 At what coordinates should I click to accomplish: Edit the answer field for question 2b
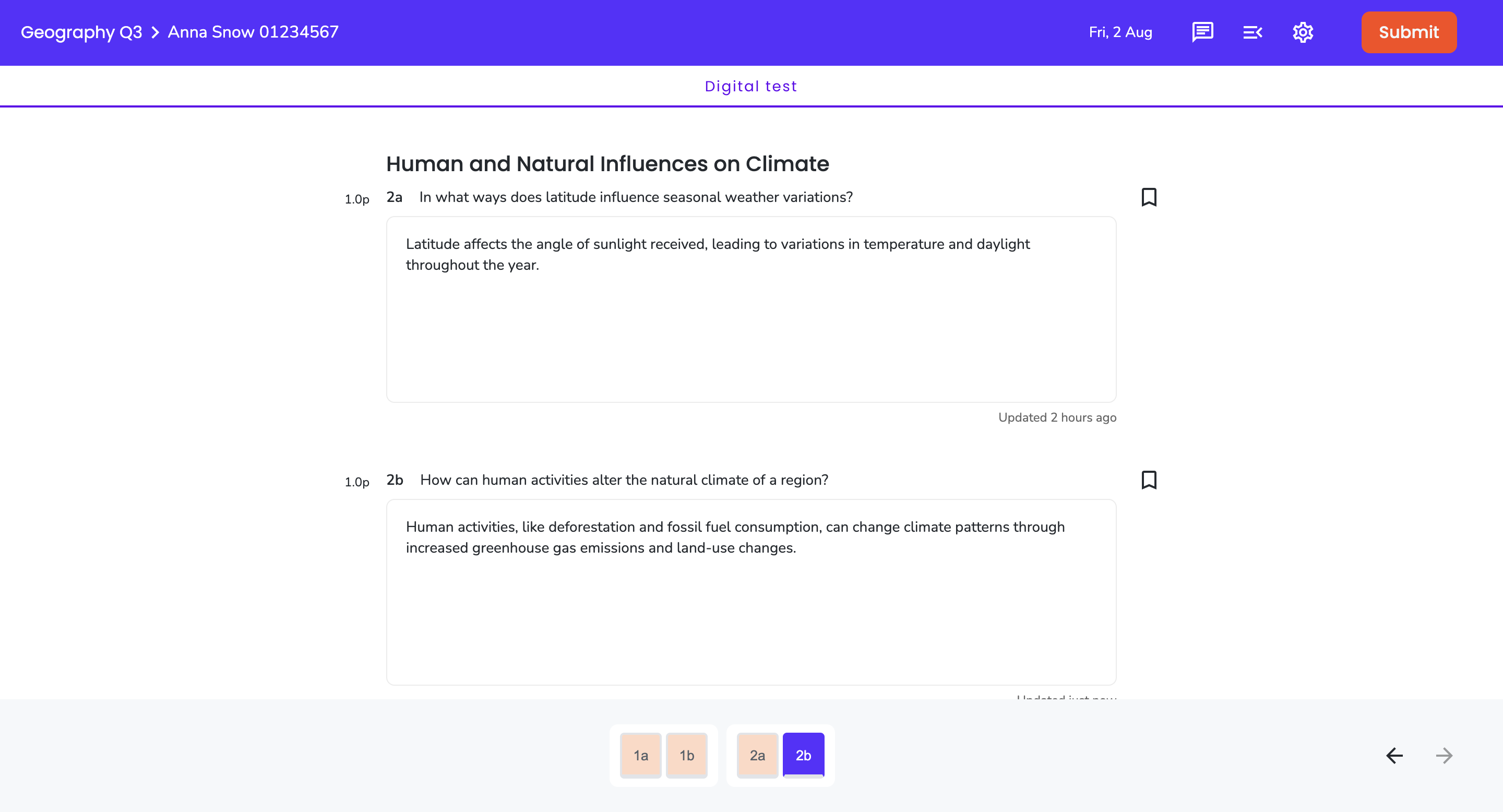751,592
